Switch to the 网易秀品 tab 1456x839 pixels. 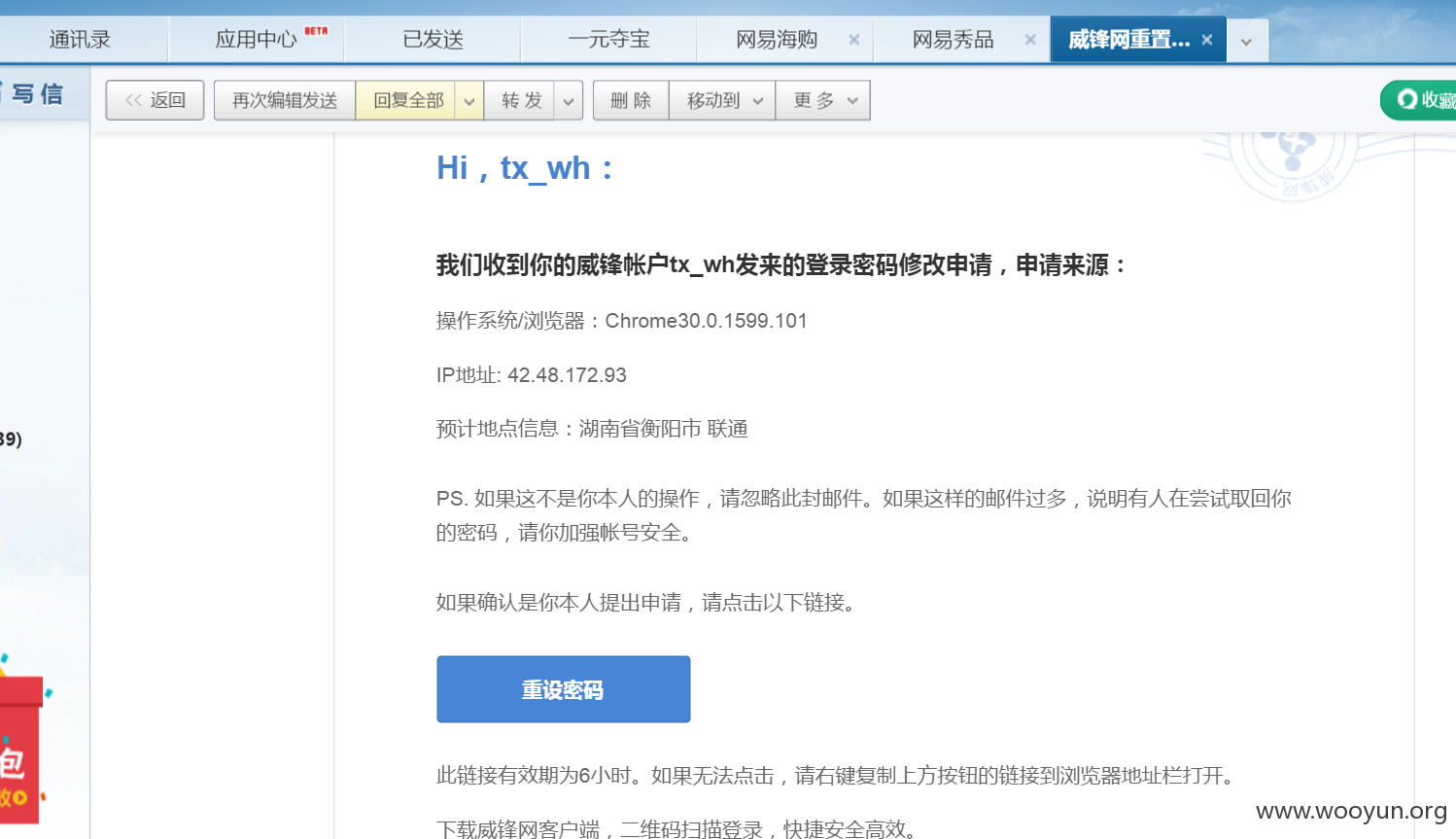point(953,40)
